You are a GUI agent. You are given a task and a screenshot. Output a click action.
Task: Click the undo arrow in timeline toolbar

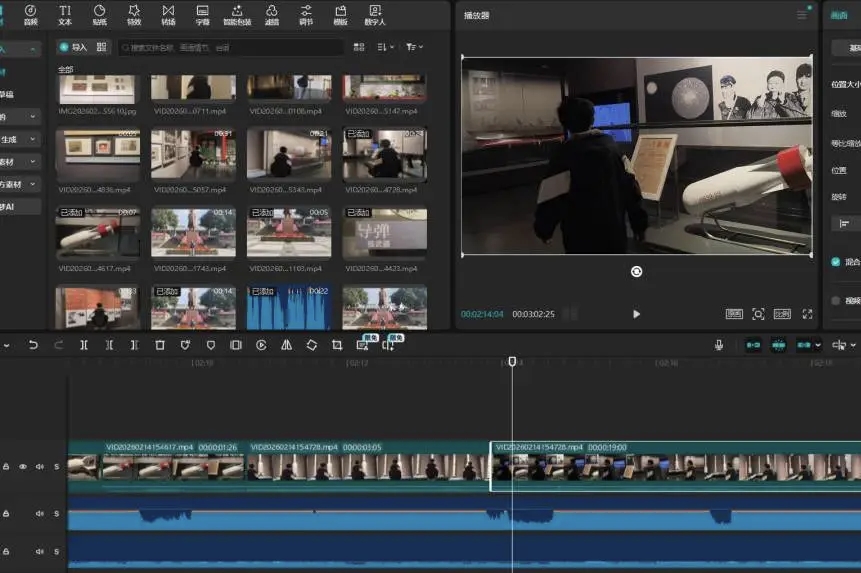[33, 345]
